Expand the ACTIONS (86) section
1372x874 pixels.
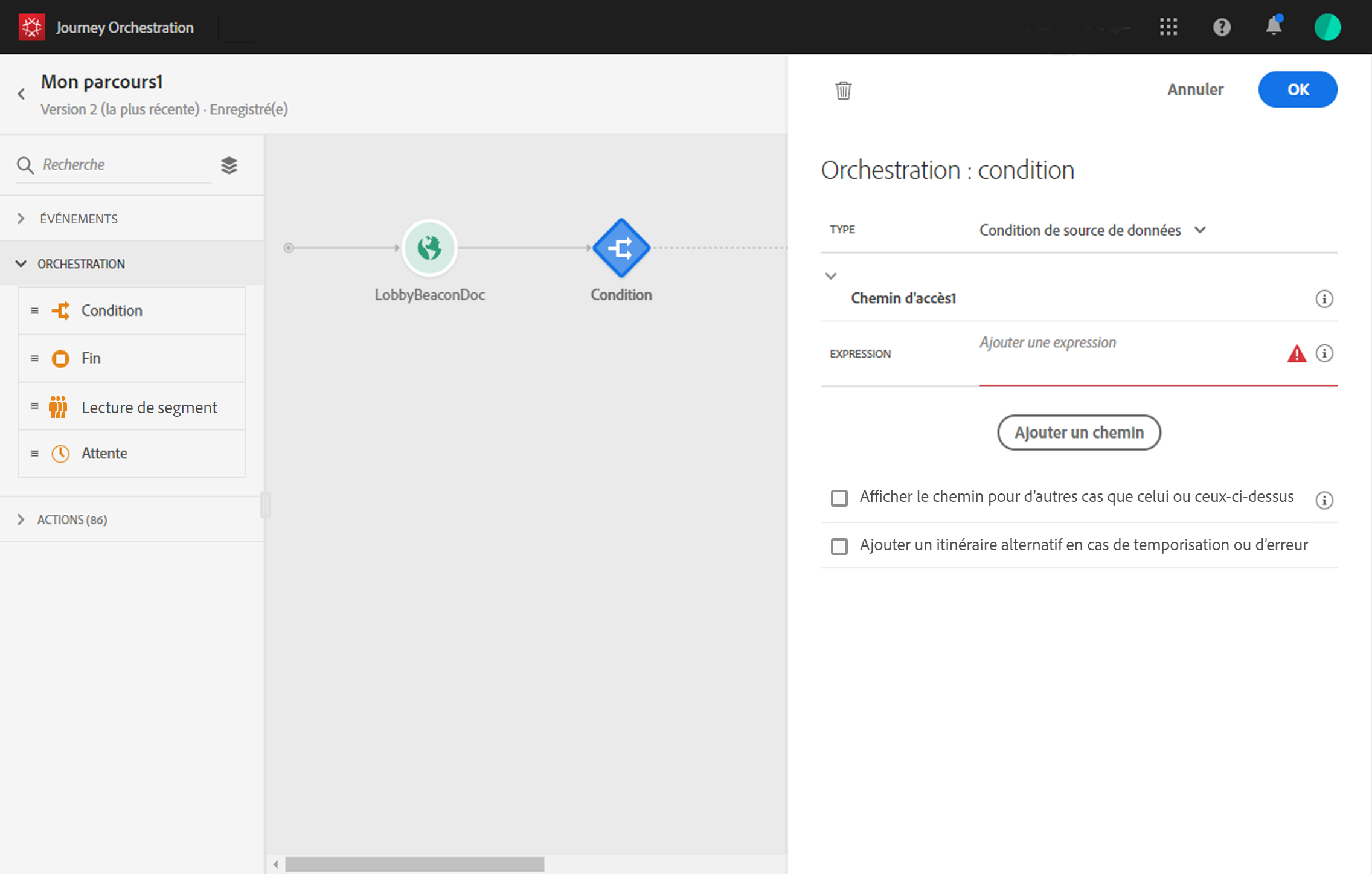click(72, 519)
